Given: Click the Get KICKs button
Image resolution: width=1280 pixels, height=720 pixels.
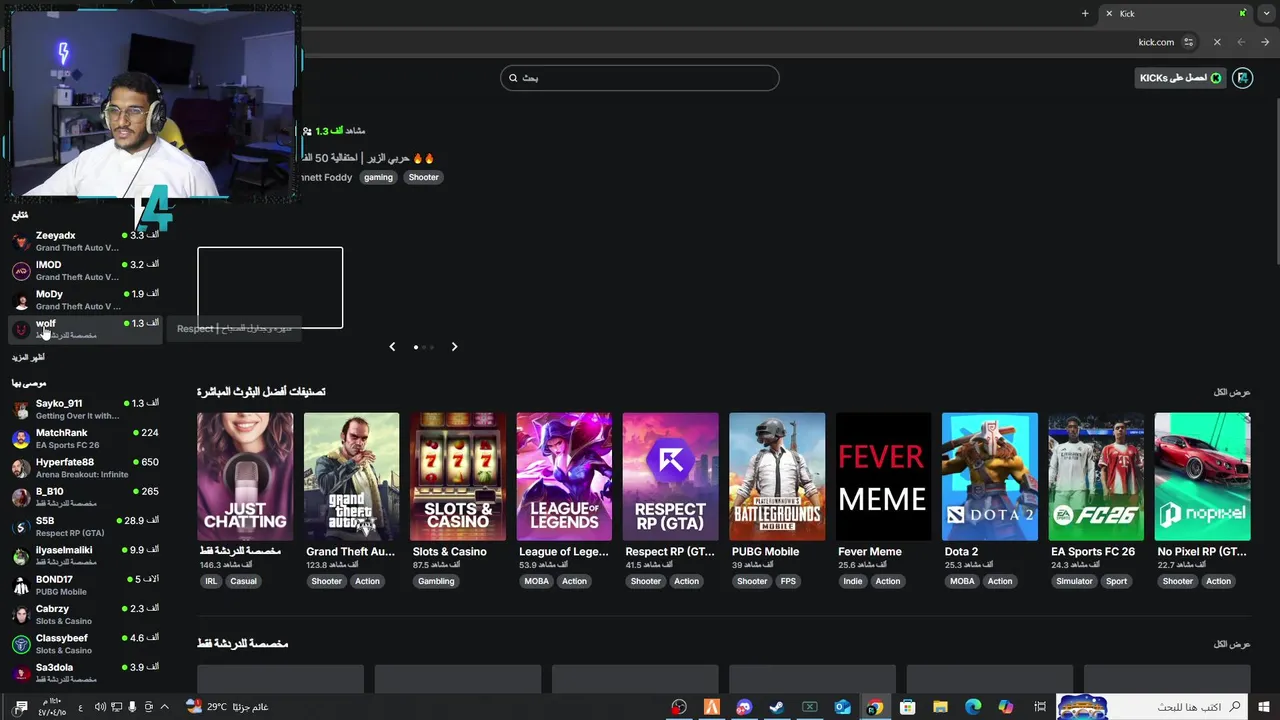Looking at the screenshot, I should click(1181, 78).
